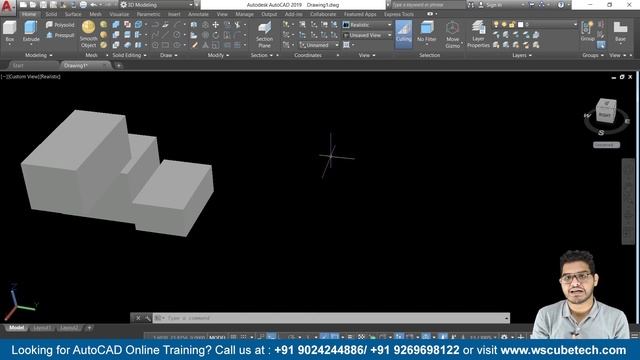
Task: Switch to the Home ribbon tab
Action: tap(29, 14)
